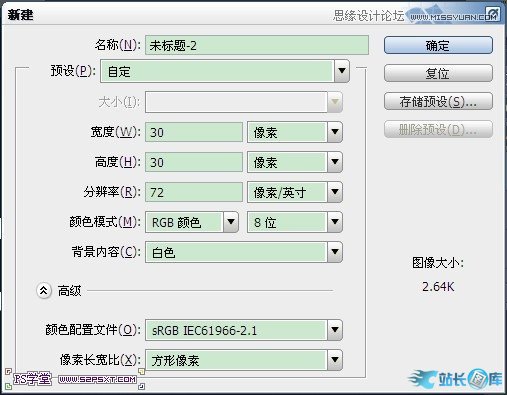Image resolution: width=507 pixels, height=395 pixels.
Task: Click the 像素长宽比(X): label
Action: click(100, 360)
